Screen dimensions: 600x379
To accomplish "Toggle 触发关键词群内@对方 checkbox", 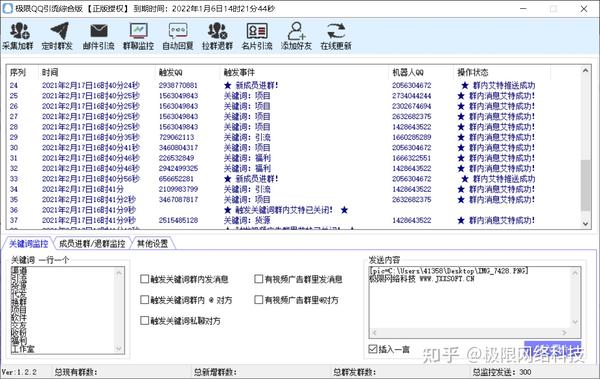I will [144, 300].
